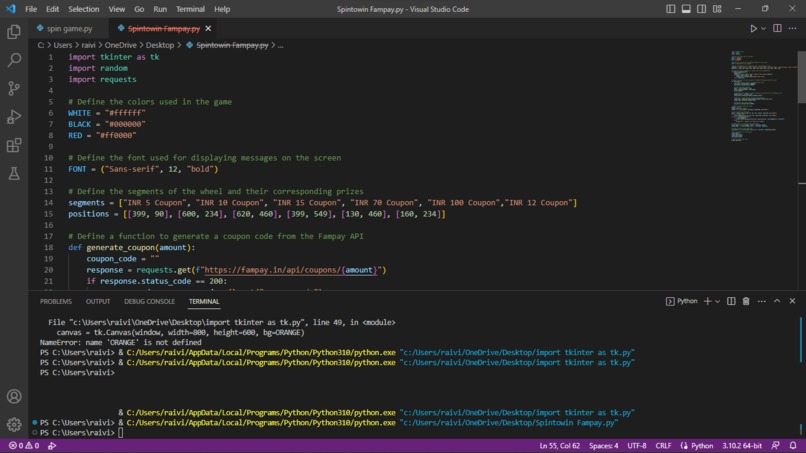Image resolution: width=806 pixels, height=453 pixels.
Task: Open notifications bell icon
Action: tap(793, 446)
